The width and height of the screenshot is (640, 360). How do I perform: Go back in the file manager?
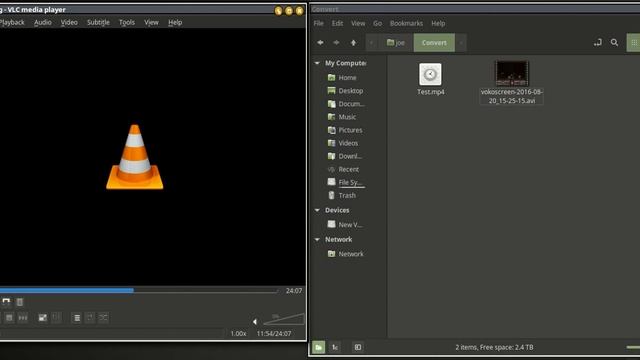(x=320, y=42)
